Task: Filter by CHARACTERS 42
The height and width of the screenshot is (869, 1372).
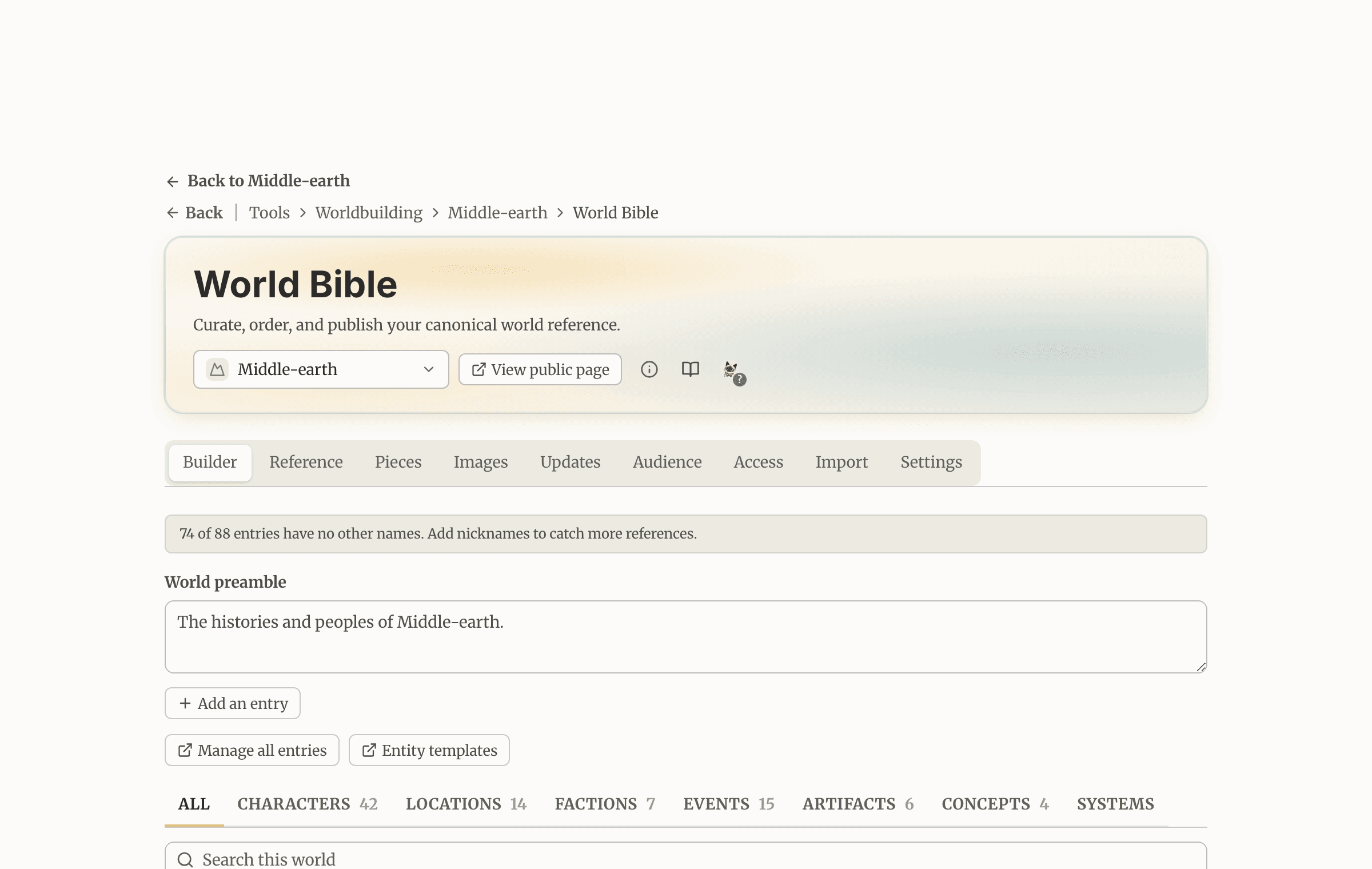Action: pos(308,804)
